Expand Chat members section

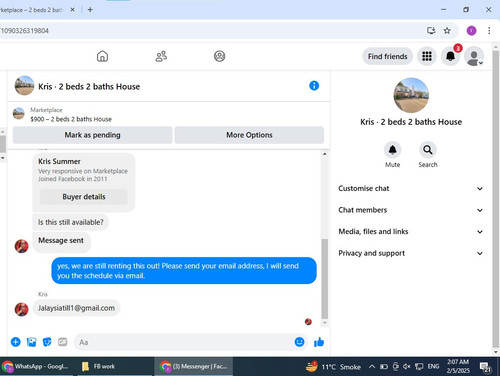(411, 210)
